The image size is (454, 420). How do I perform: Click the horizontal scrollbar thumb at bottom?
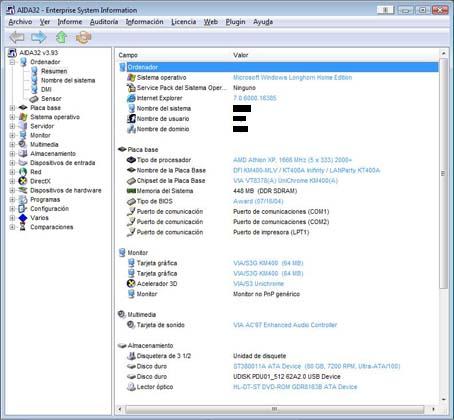275,409
